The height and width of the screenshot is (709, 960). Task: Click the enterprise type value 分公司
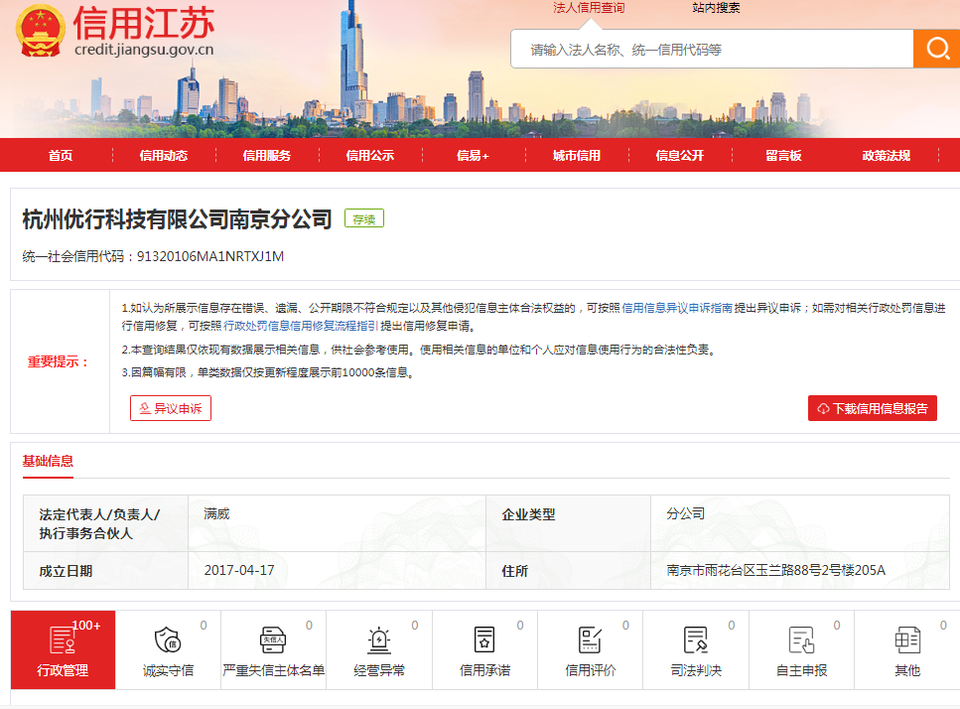686,514
